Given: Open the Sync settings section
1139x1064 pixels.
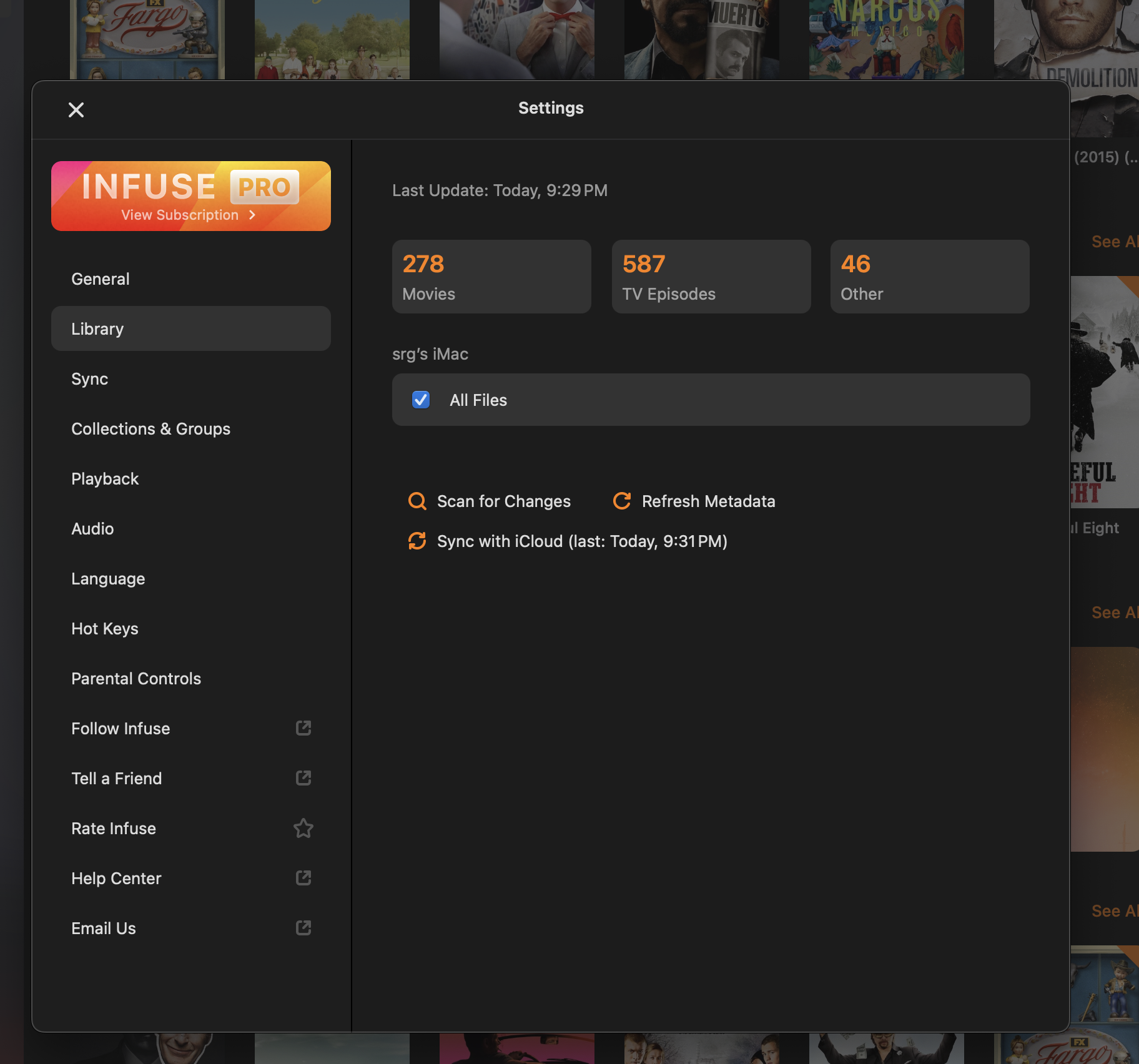Looking at the screenshot, I should (x=191, y=379).
